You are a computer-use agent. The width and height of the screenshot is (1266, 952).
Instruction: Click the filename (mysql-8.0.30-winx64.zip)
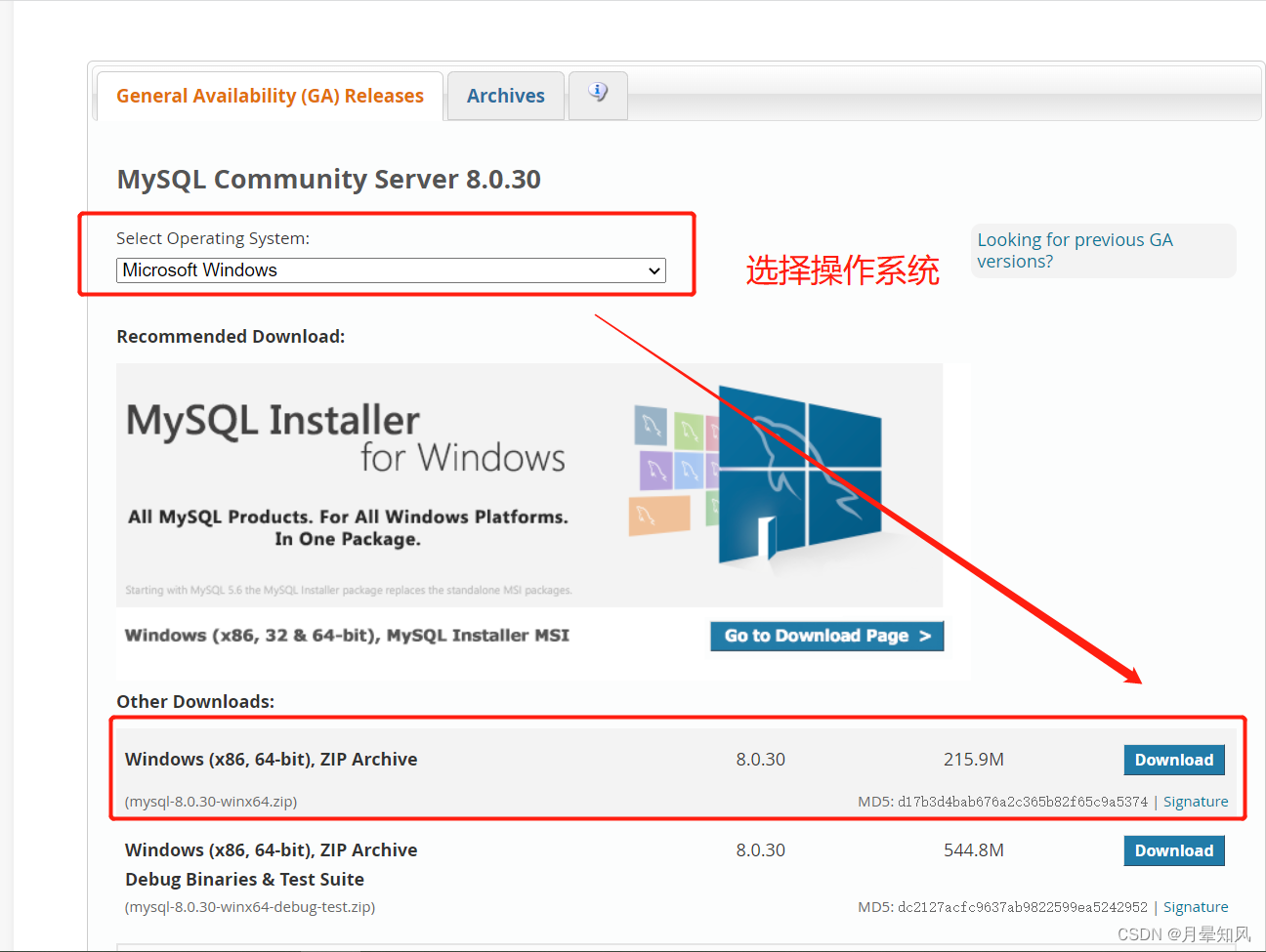coord(211,802)
